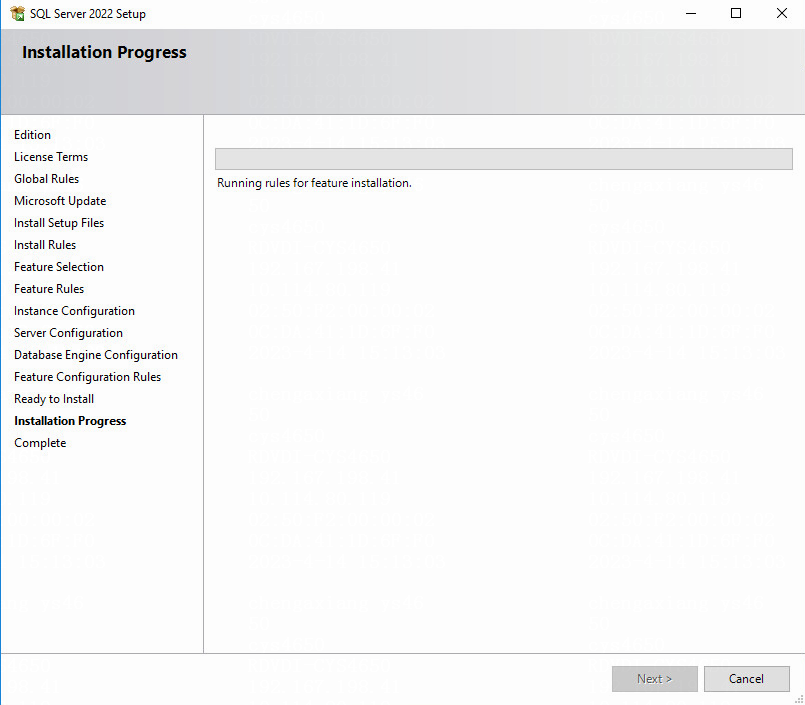Minimize the SQL Server 2022 Setup window
This screenshot has width=805, height=705.
coord(691,14)
